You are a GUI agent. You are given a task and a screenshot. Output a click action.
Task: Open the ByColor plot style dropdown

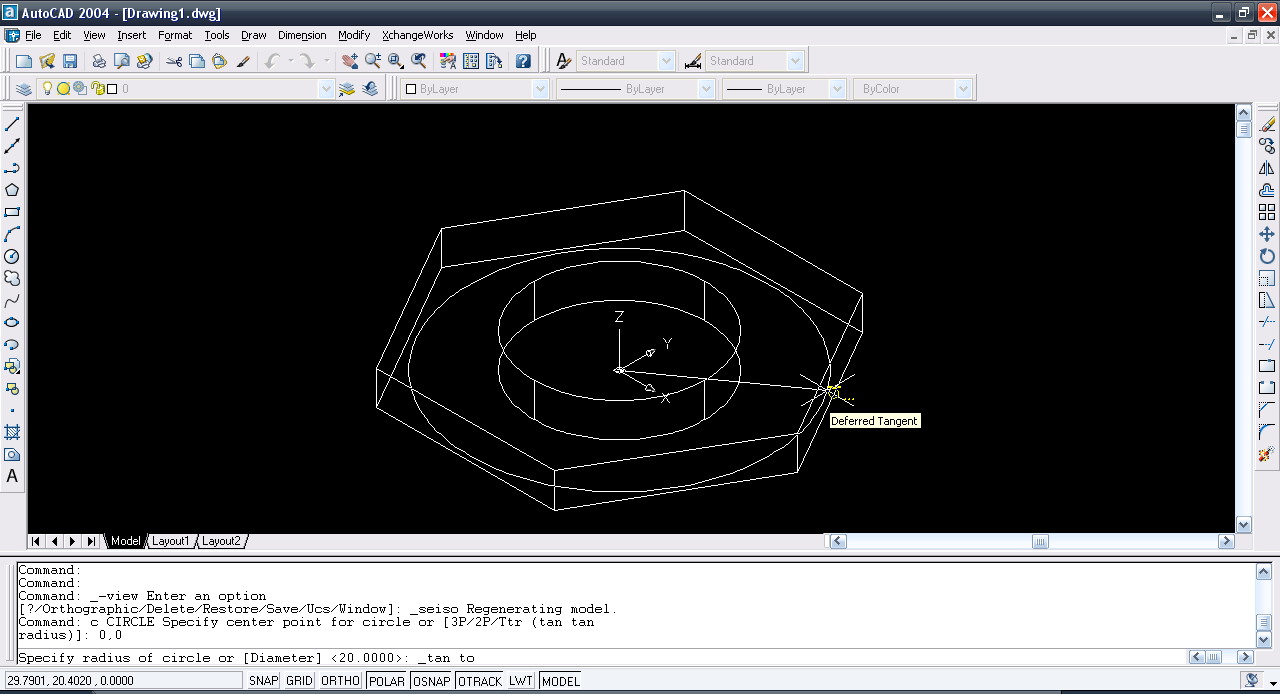click(x=963, y=89)
